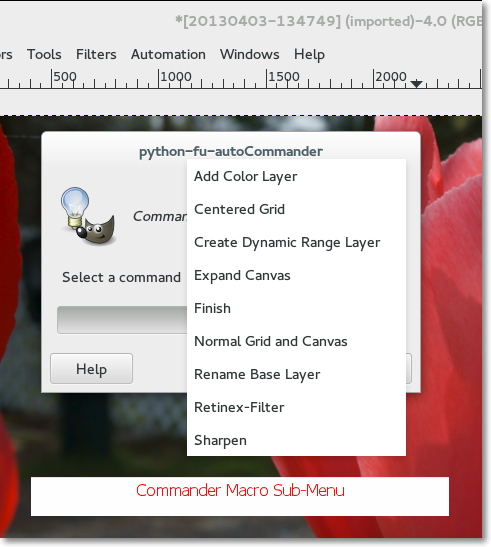Open the Help menu in menu bar
The height and width of the screenshot is (547, 491).
[x=309, y=55]
